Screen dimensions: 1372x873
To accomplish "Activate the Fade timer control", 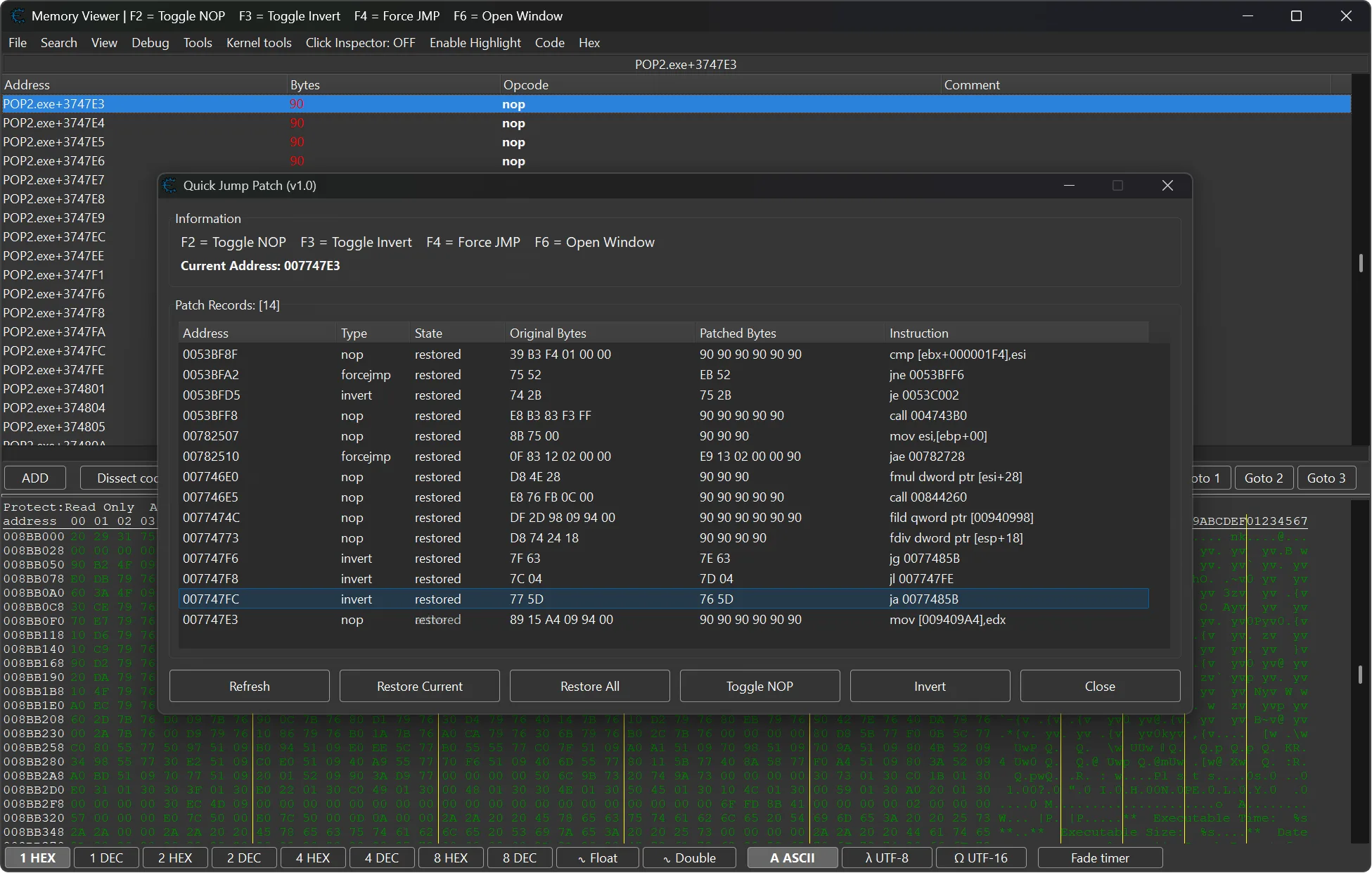I will [1098, 858].
